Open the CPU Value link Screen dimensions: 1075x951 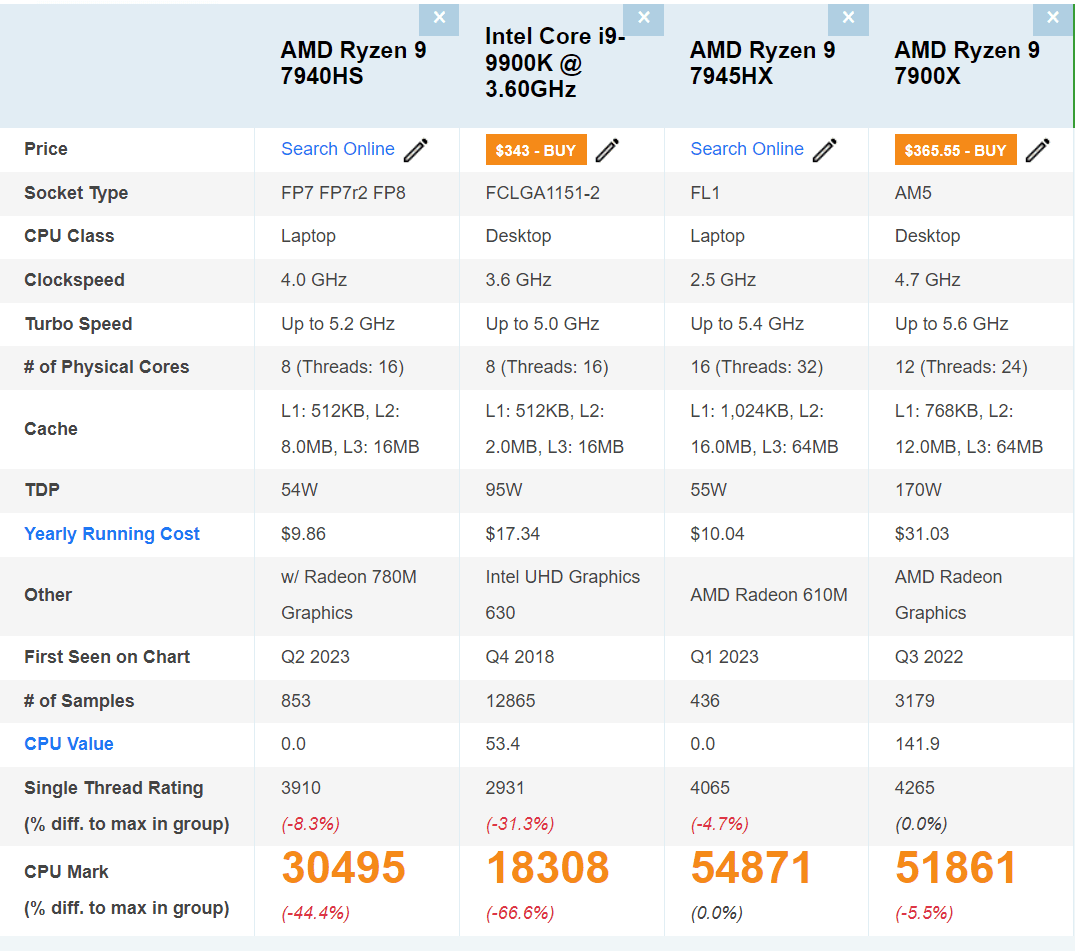pyautogui.click(x=69, y=744)
